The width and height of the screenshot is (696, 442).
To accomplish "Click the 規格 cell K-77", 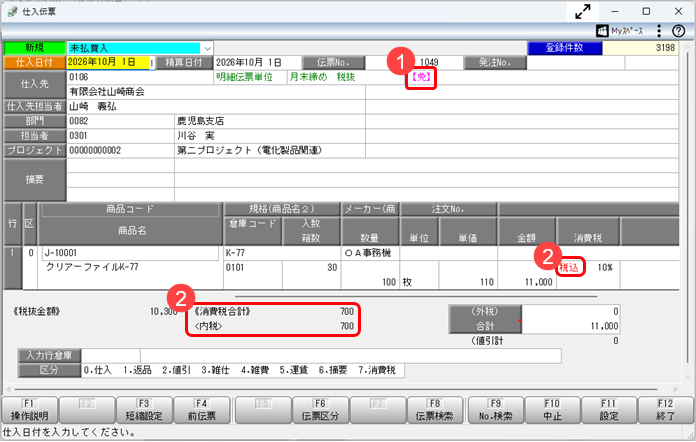I will [282, 253].
